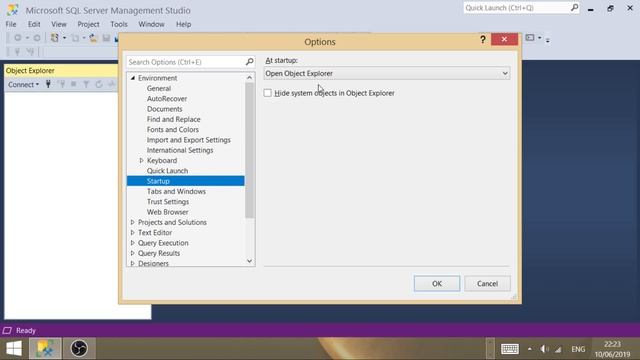Collapse the Environment tree node
Viewport: 640px width, 360px height.
click(133, 78)
